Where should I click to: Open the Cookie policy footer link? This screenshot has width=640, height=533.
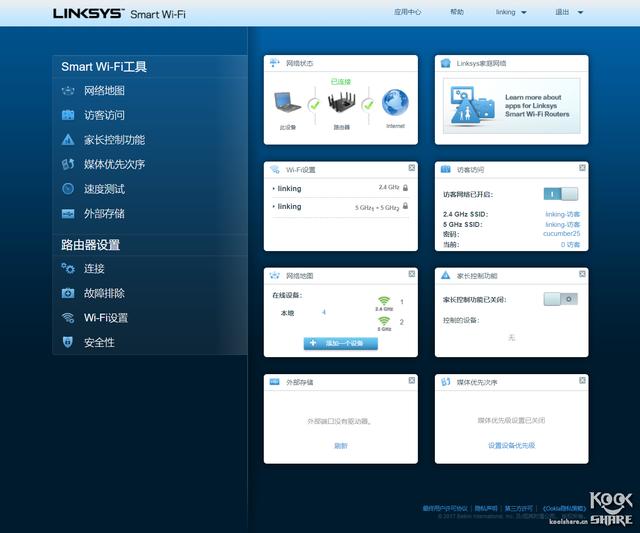click(x=564, y=508)
